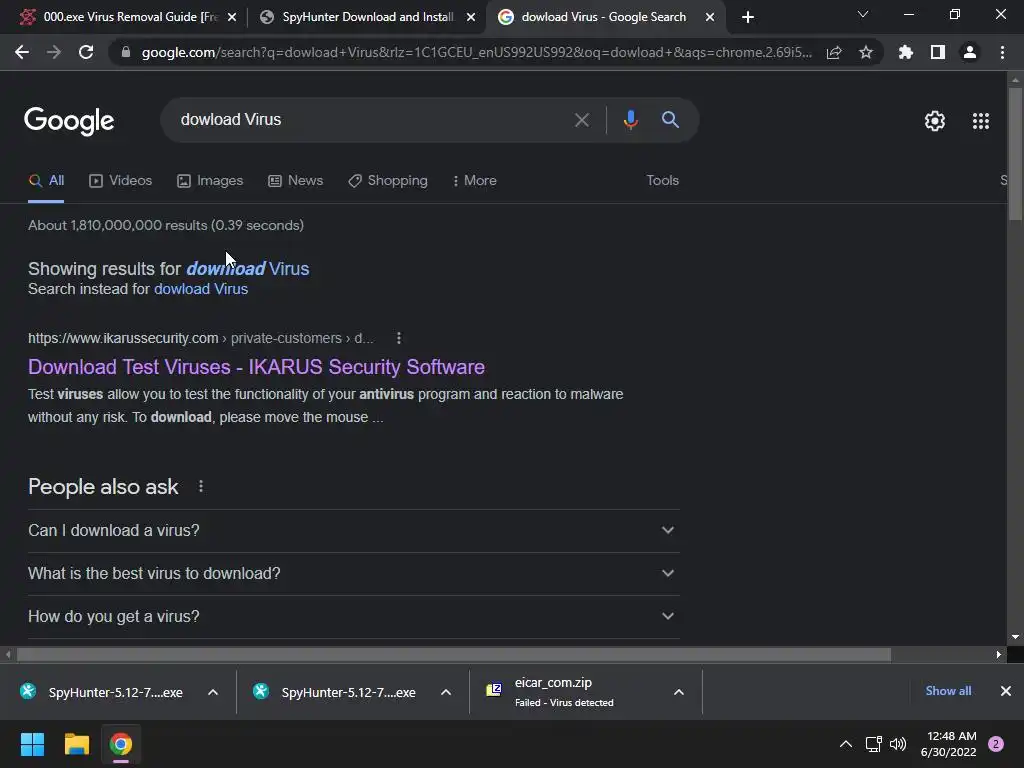Close the dowload Virus Google Search tab
1024x768 pixels.
tap(710, 17)
